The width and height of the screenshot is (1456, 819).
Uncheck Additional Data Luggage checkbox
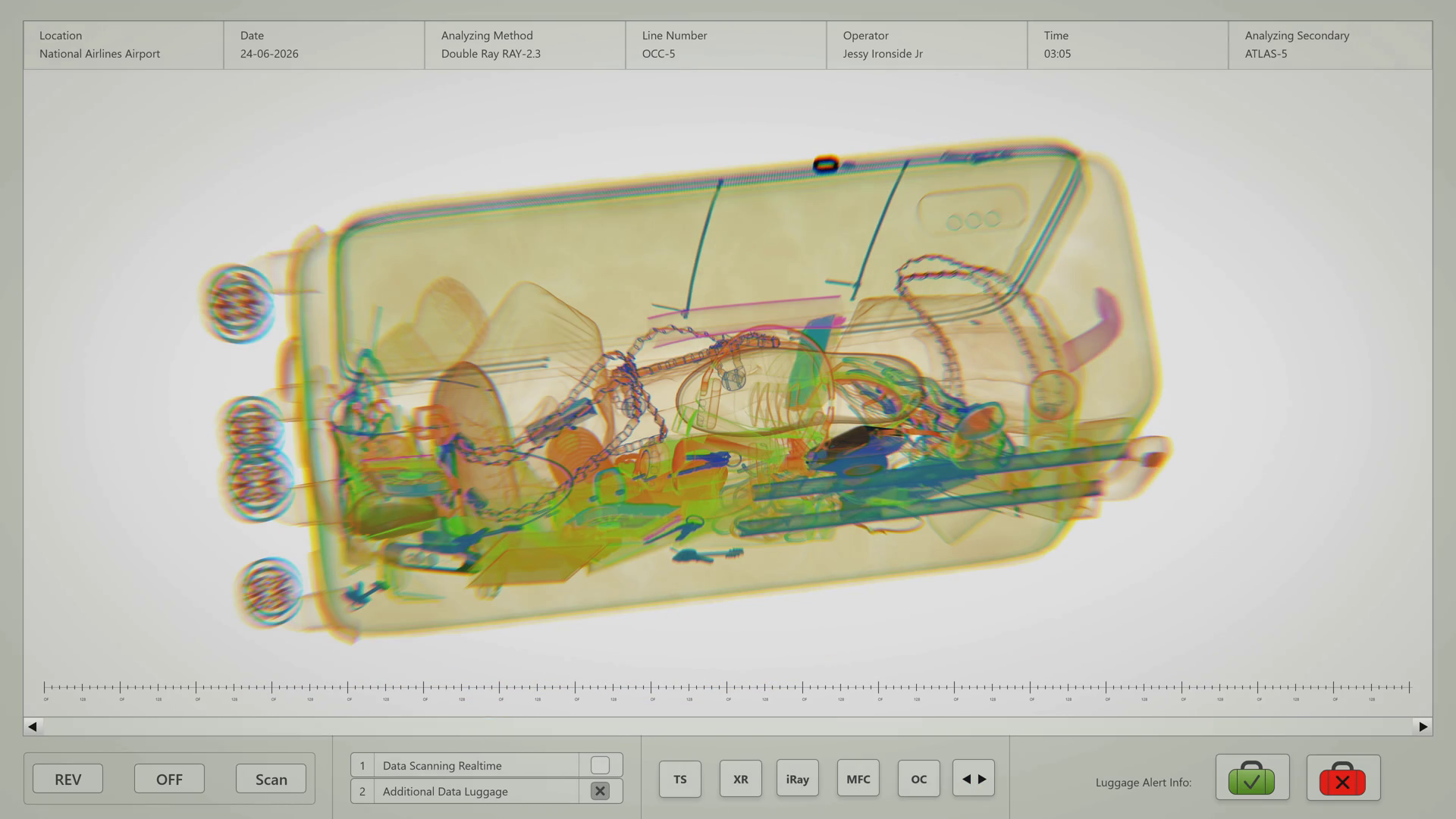pyautogui.click(x=600, y=791)
